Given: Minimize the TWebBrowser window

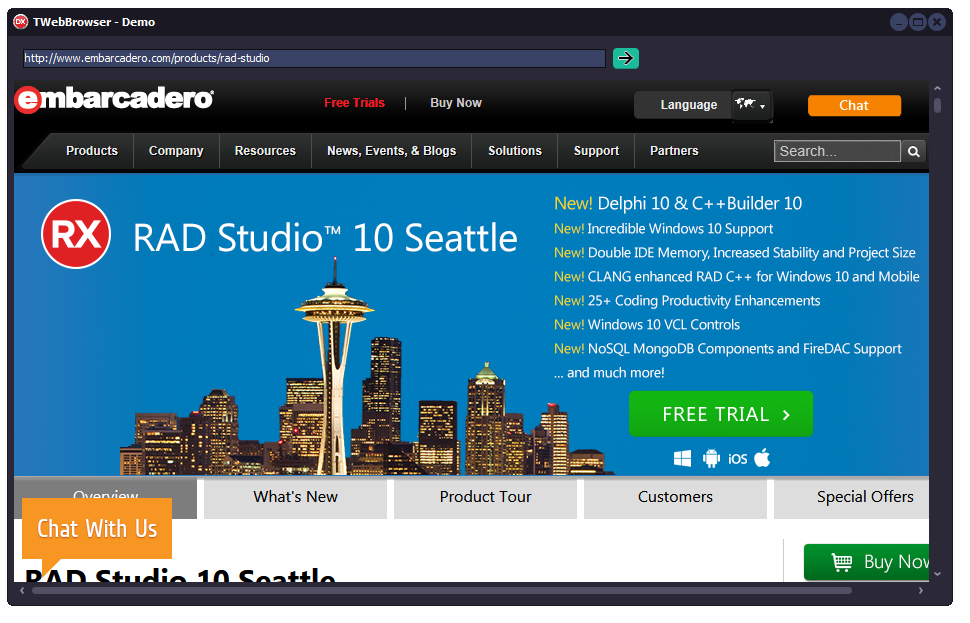Looking at the screenshot, I should (899, 22).
